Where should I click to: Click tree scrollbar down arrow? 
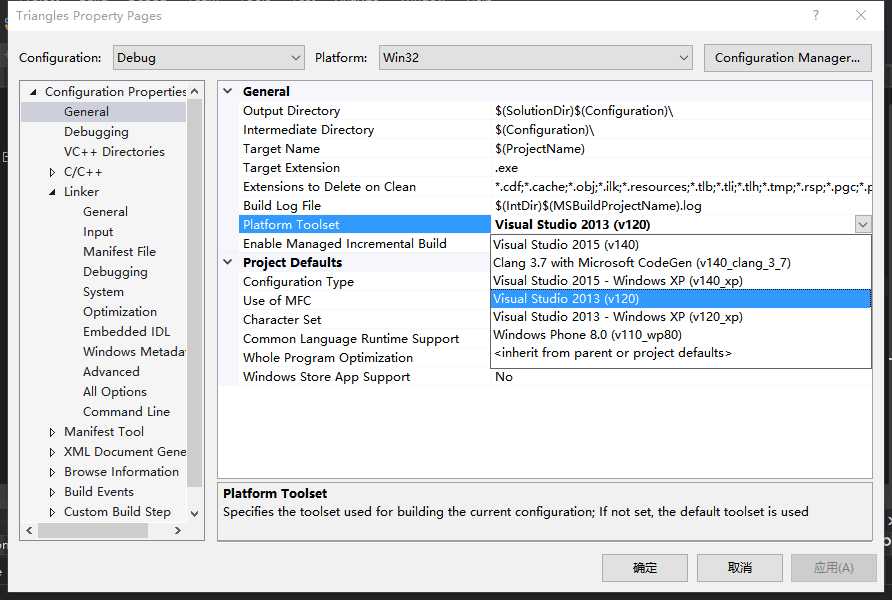click(195, 513)
